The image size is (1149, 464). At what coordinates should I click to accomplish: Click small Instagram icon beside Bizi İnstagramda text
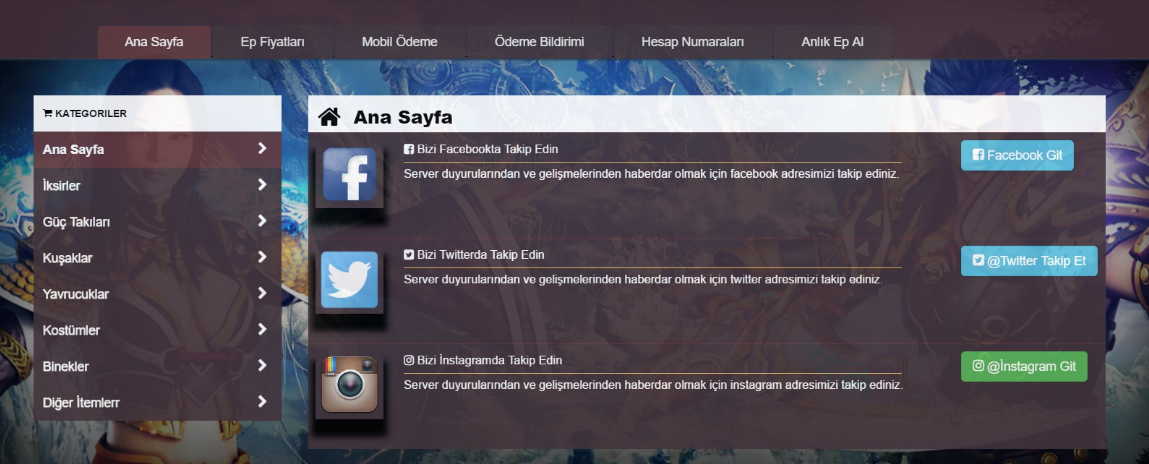(409, 361)
